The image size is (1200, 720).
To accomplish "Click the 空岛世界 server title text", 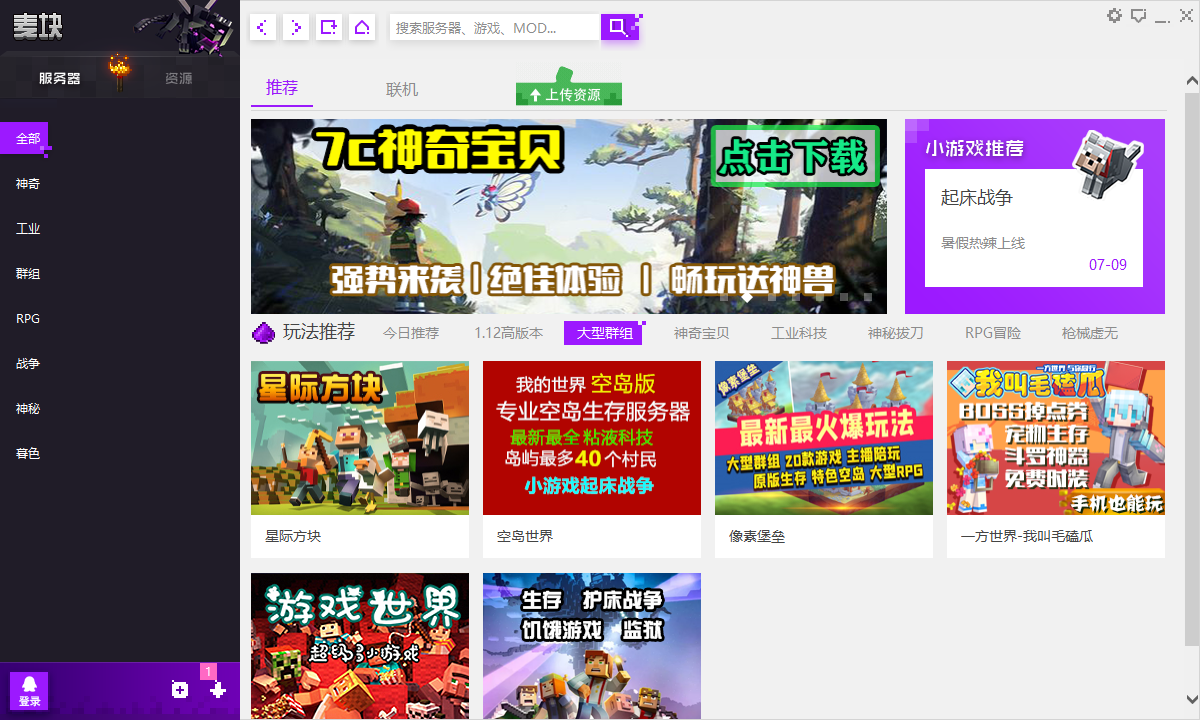I will click(525, 536).
